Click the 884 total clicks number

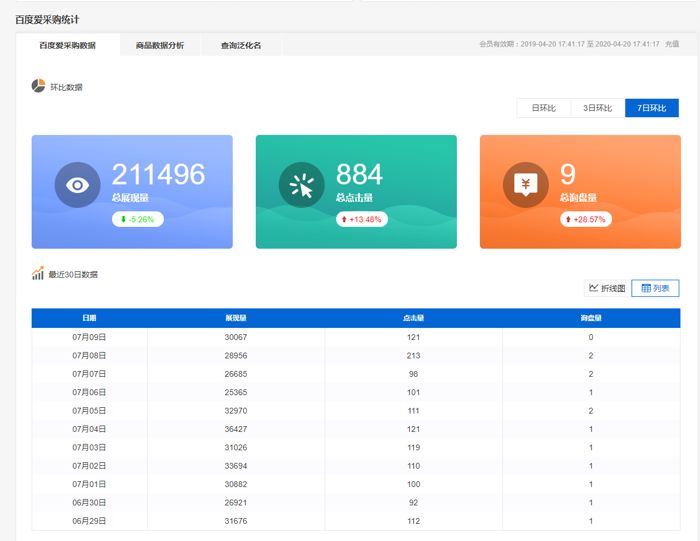359,174
